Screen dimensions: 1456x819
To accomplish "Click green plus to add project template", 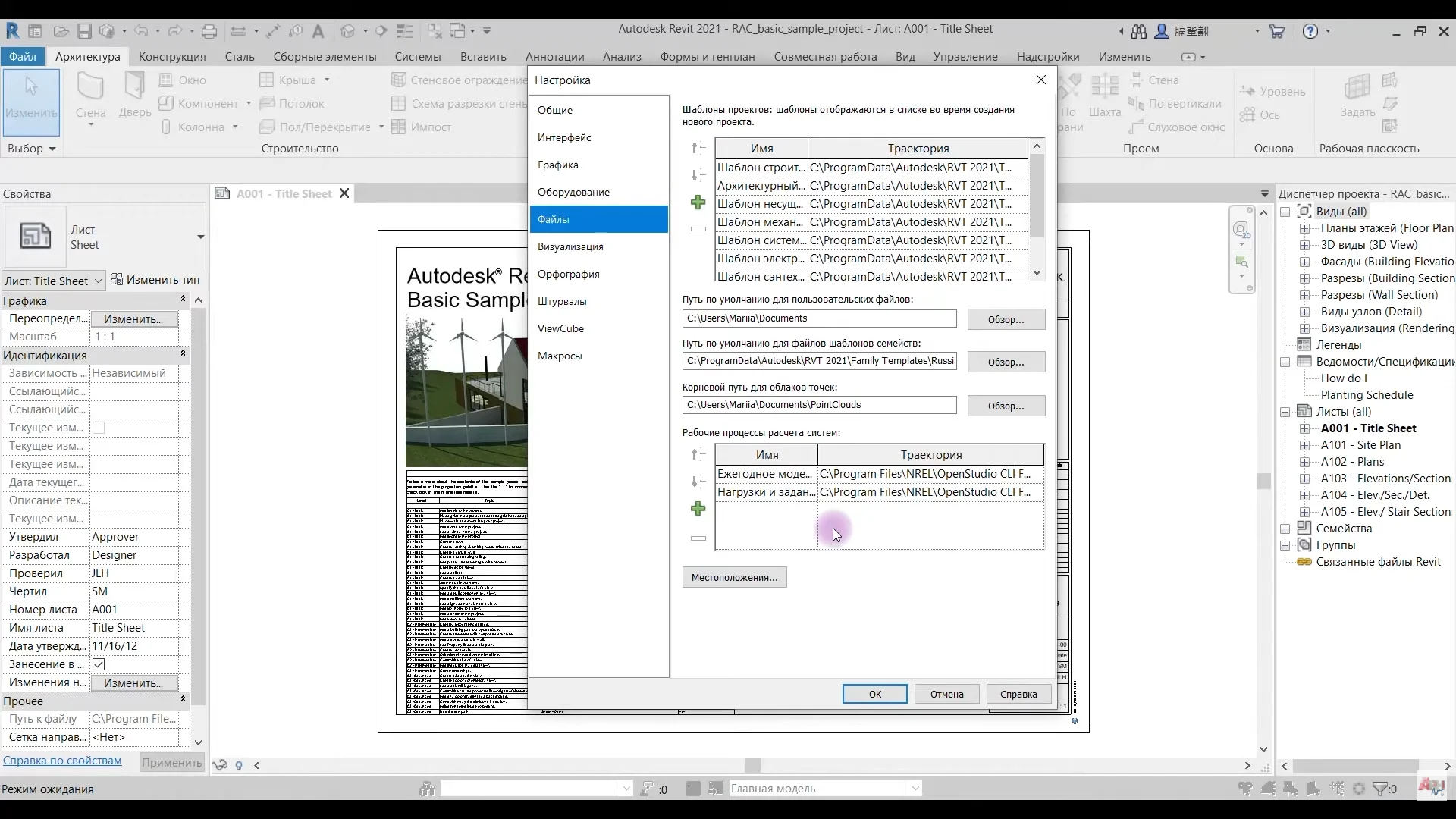I will [698, 202].
